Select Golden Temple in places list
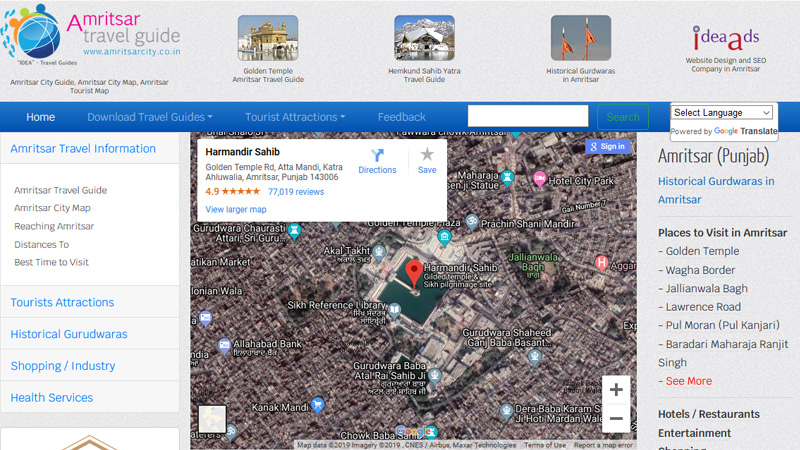The height and width of the screenshot is (450, 800). [702, 251]
